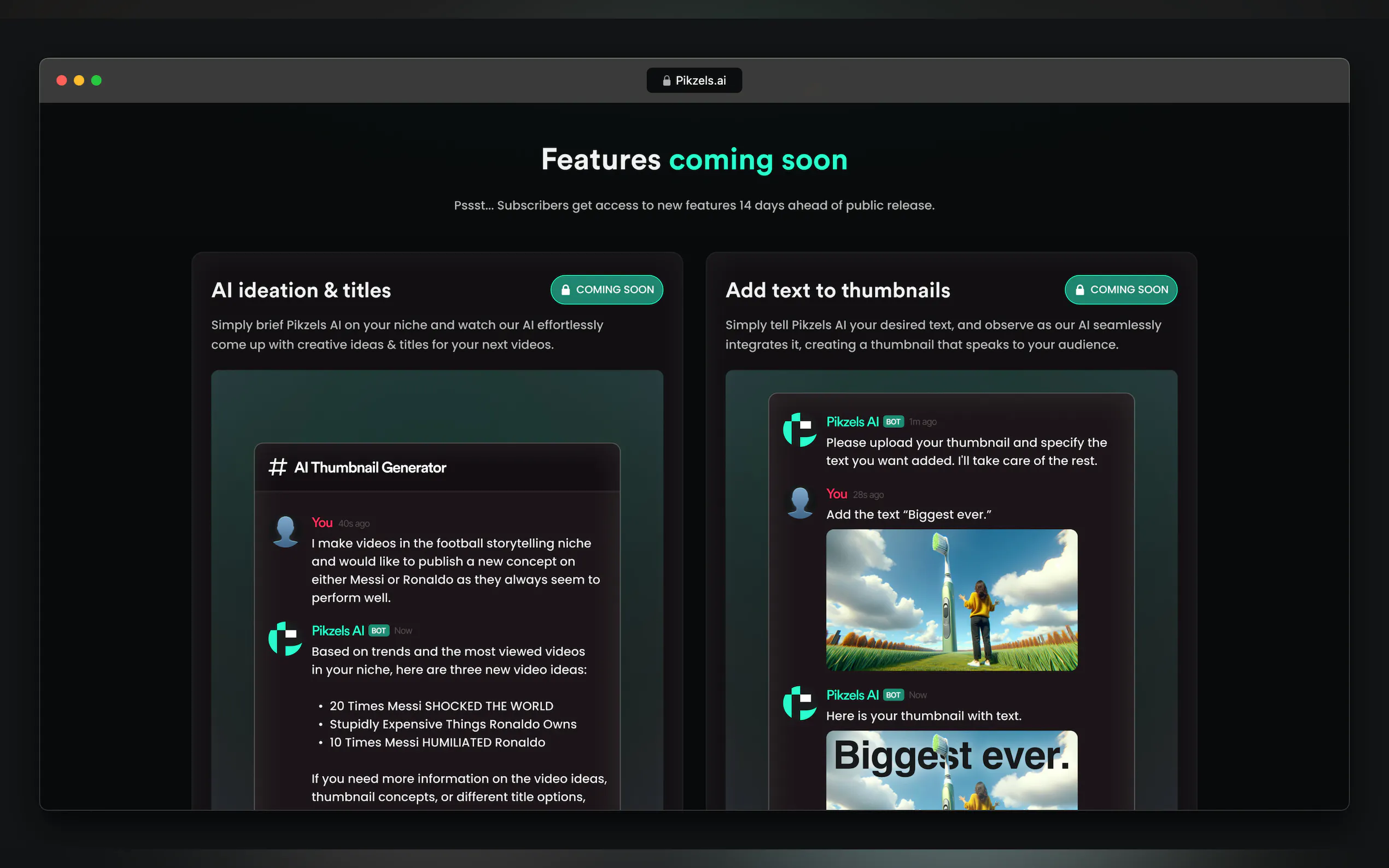This screenshot has width=1389, height=868.
Task: Click 'Here is your thumbnail with text.' message
Action: (x=923, y=716)
